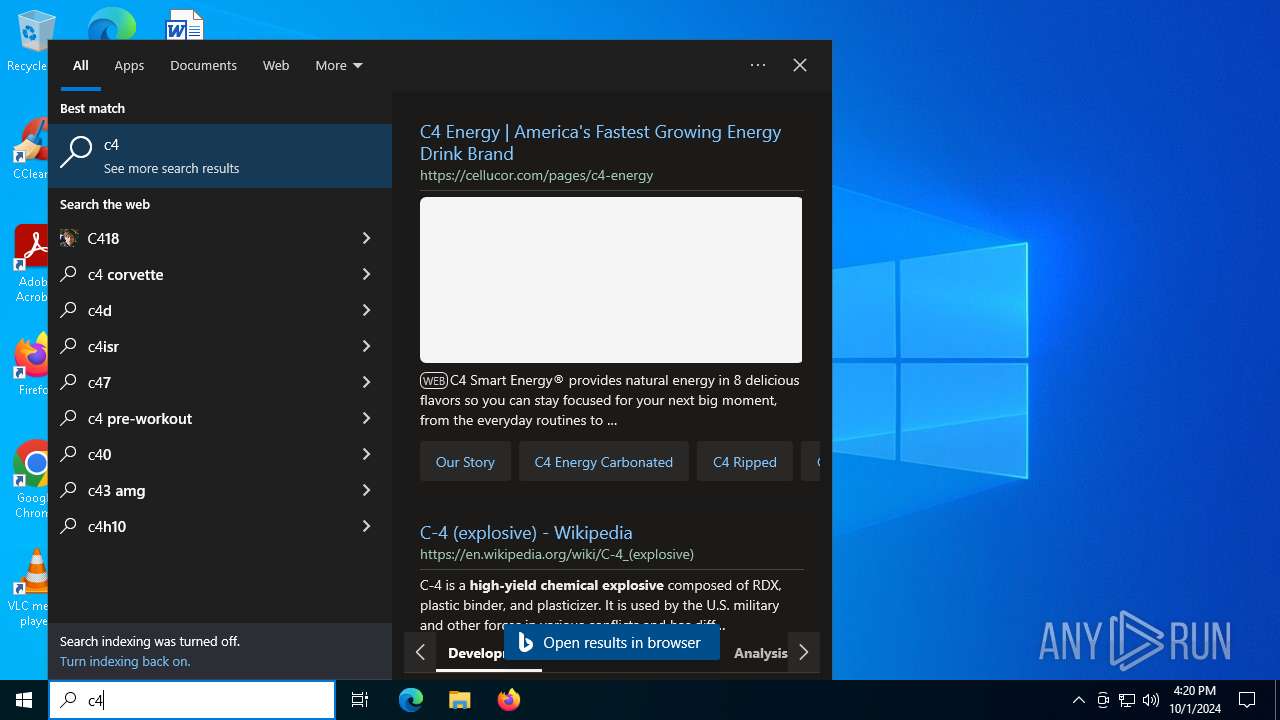Image resolution: width=1280 pixels, height=720 pixels.
Task: Expand the c4 pre-workout suggestion arrow
Action: coord(366,418)
